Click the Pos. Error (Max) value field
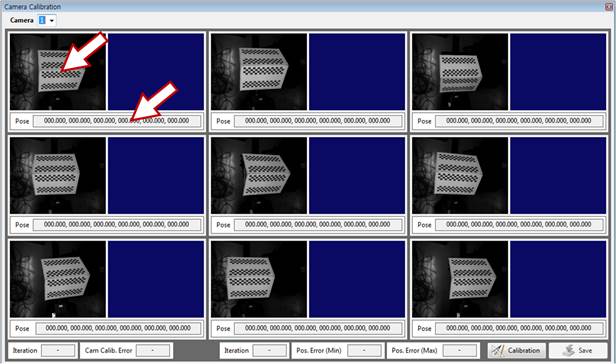The image size is (616, 364). tap(460, 350)
